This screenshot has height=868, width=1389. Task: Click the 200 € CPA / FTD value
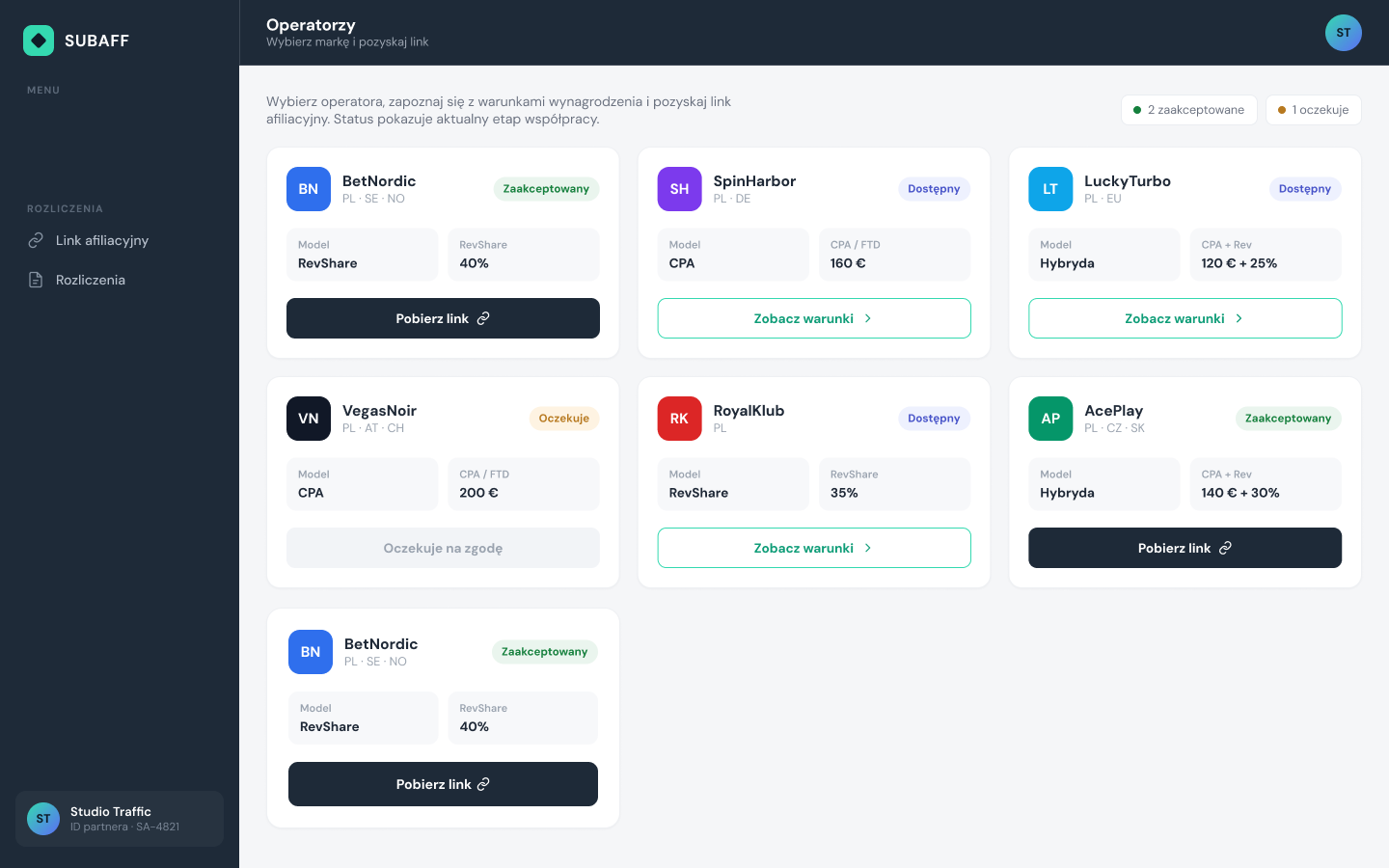click(x=479, y=493)
